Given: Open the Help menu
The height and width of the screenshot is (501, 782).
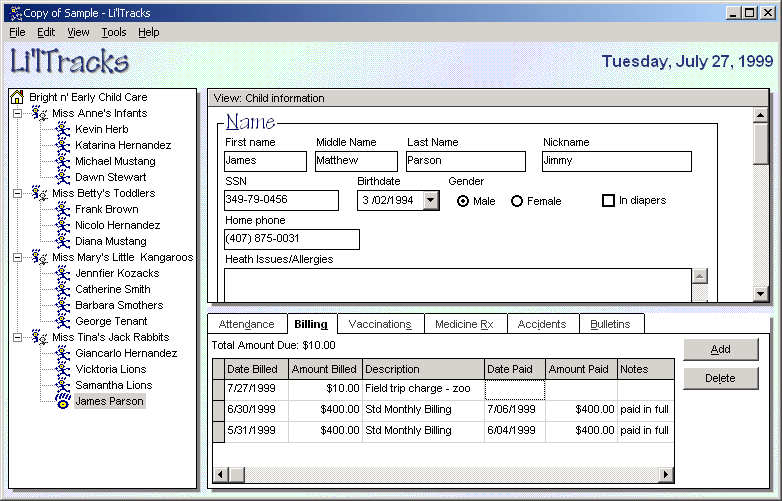Looking at the screenshot, I should click(x=149, y=32).
